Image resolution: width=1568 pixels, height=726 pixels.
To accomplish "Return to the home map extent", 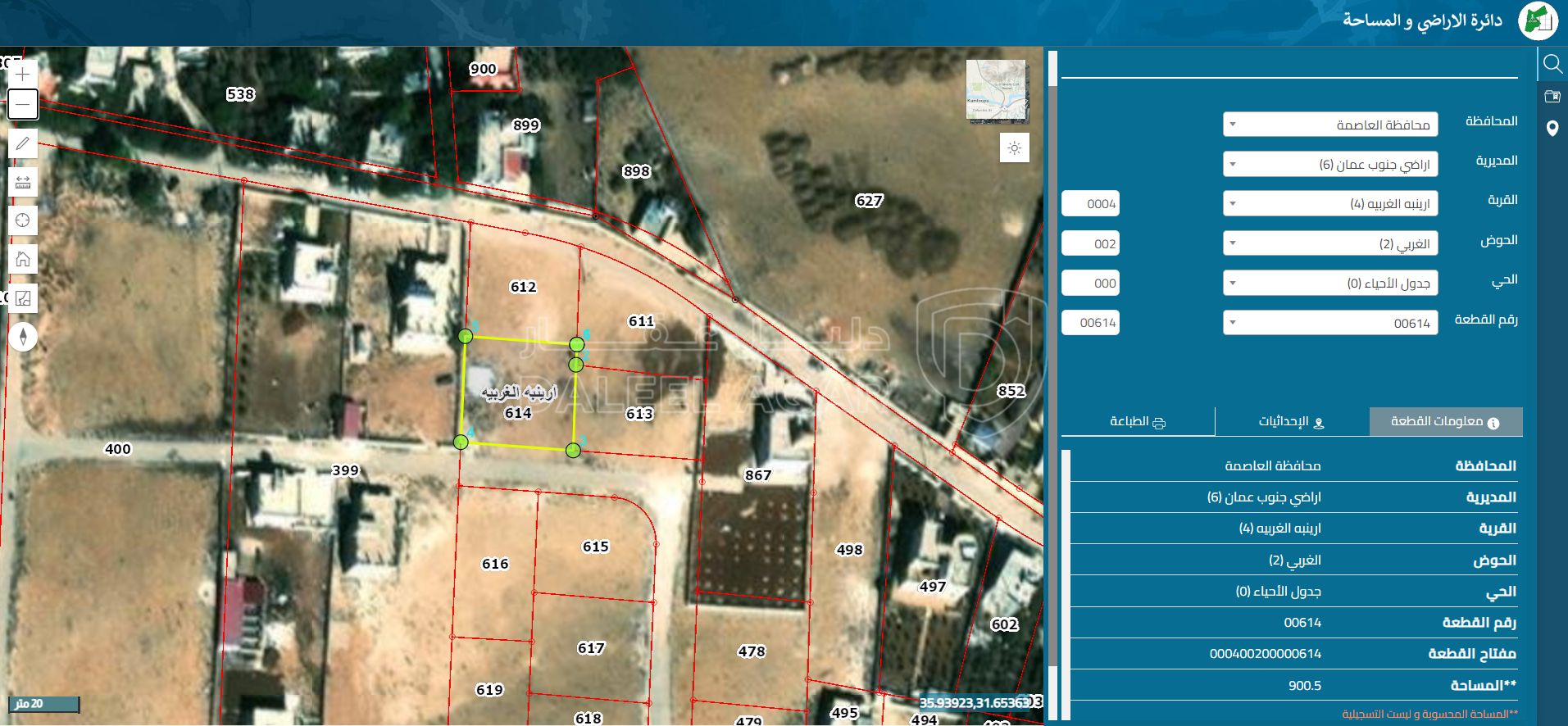I will [23, 260].
